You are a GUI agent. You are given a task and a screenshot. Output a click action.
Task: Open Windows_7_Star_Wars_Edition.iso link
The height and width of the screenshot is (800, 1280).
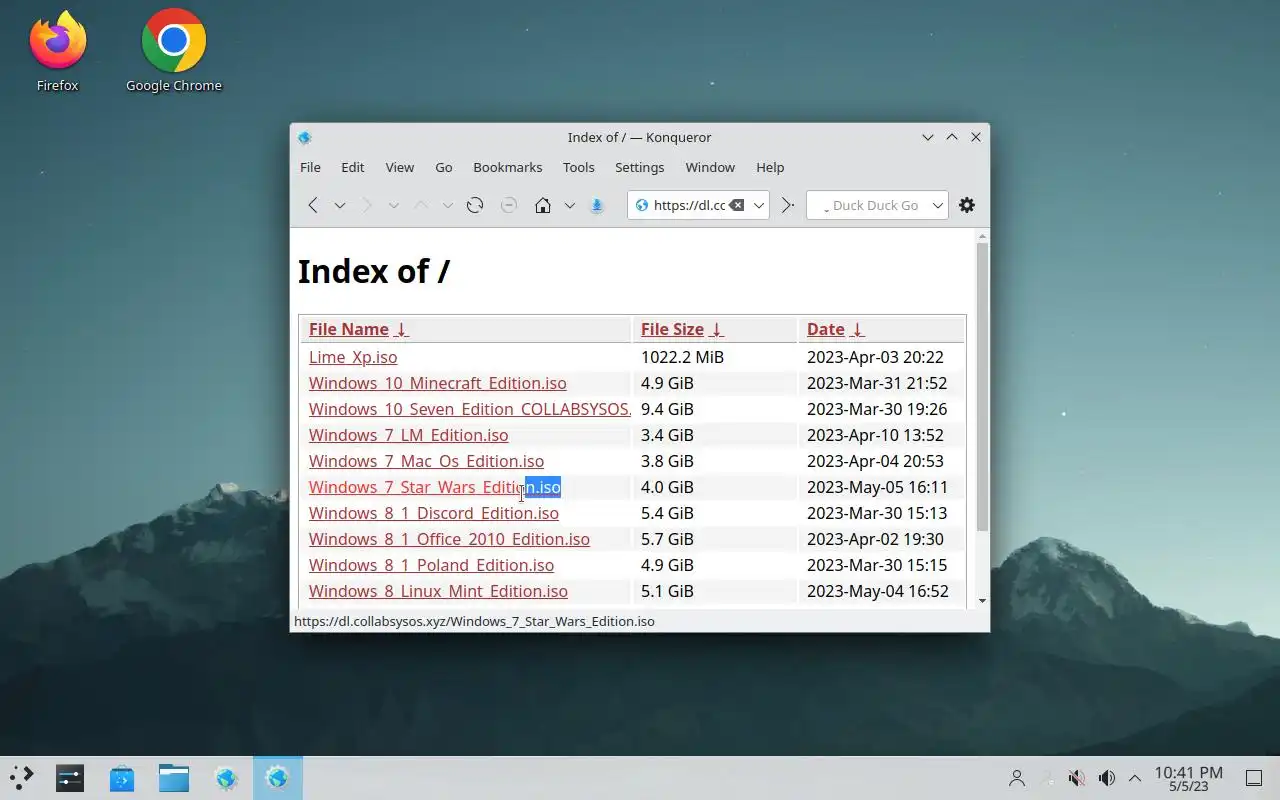point(435,487)
